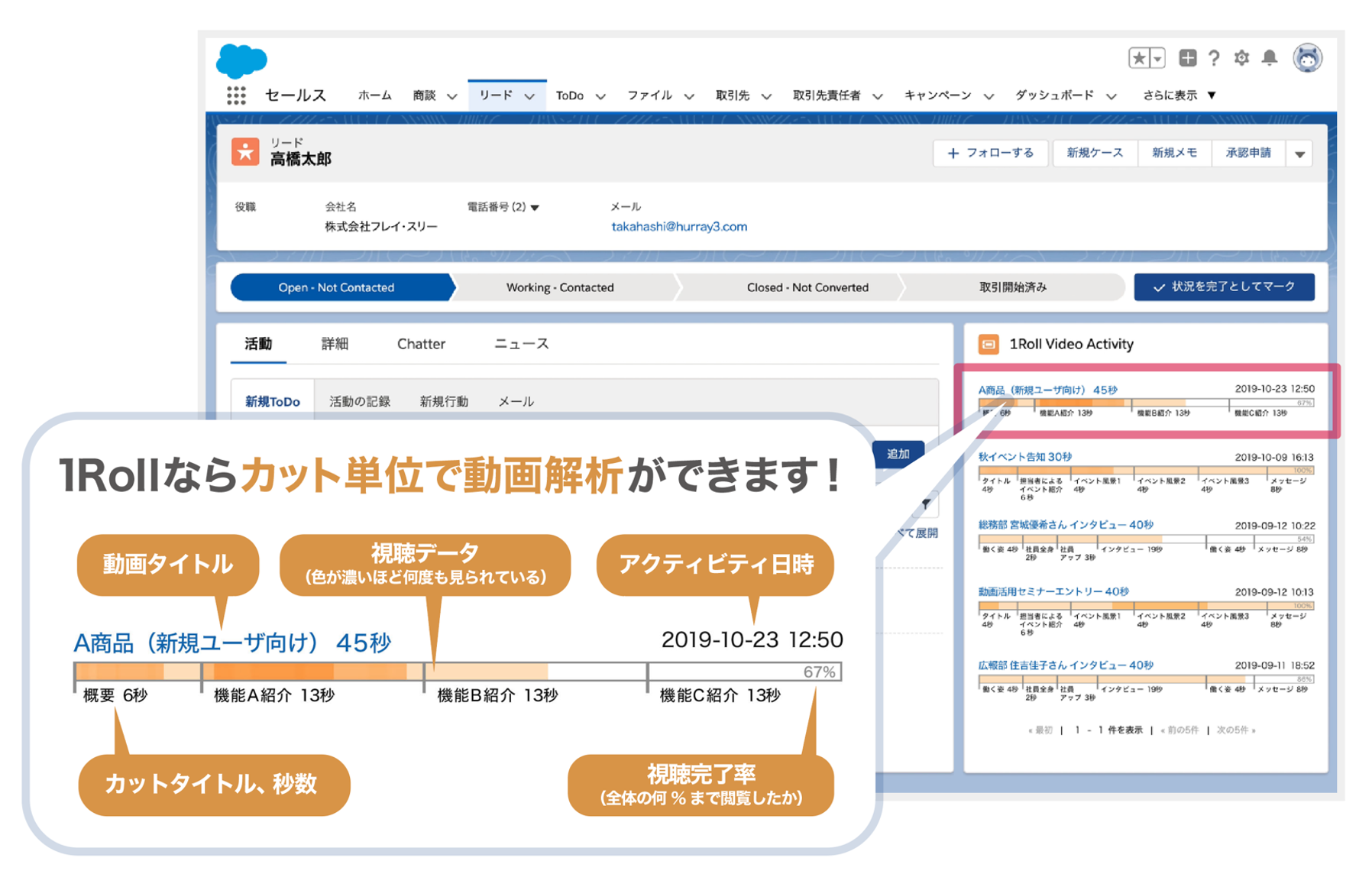Viewport: 1372px width, 887px height.
Task: Go to the ホーム tab
Action: pos(374,95)
